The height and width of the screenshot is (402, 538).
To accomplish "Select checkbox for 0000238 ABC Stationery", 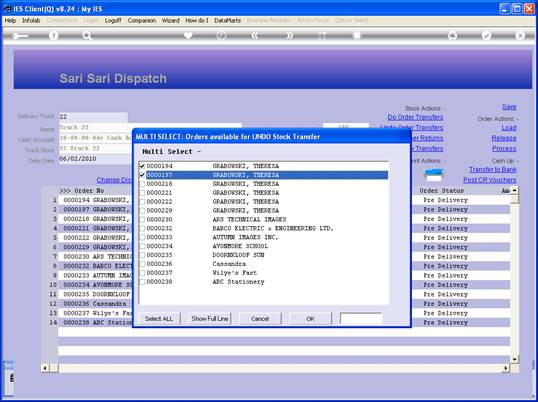I will pyautogui.click(x=142, y=282).
